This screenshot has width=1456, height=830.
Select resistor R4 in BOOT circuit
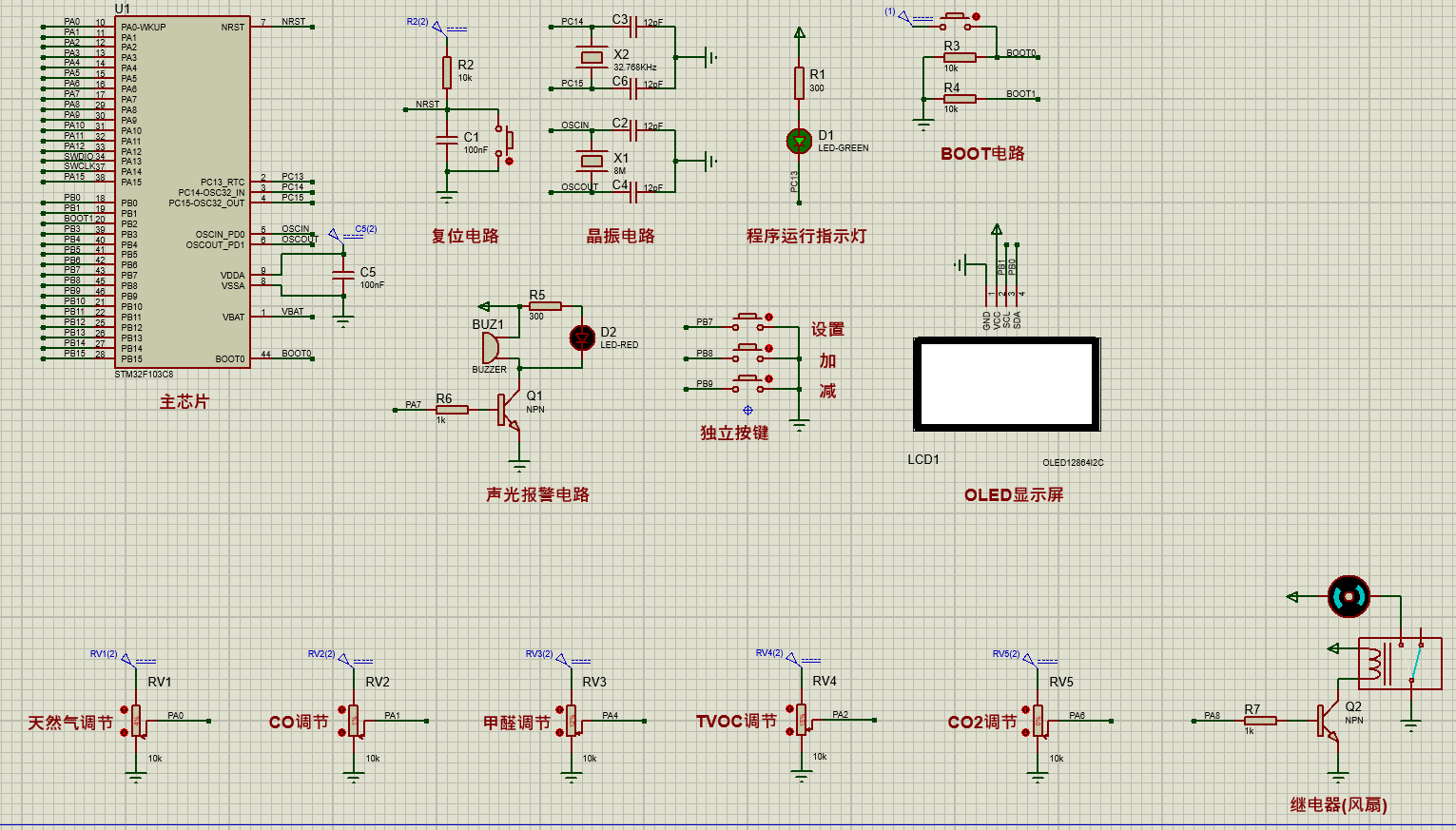960,99
